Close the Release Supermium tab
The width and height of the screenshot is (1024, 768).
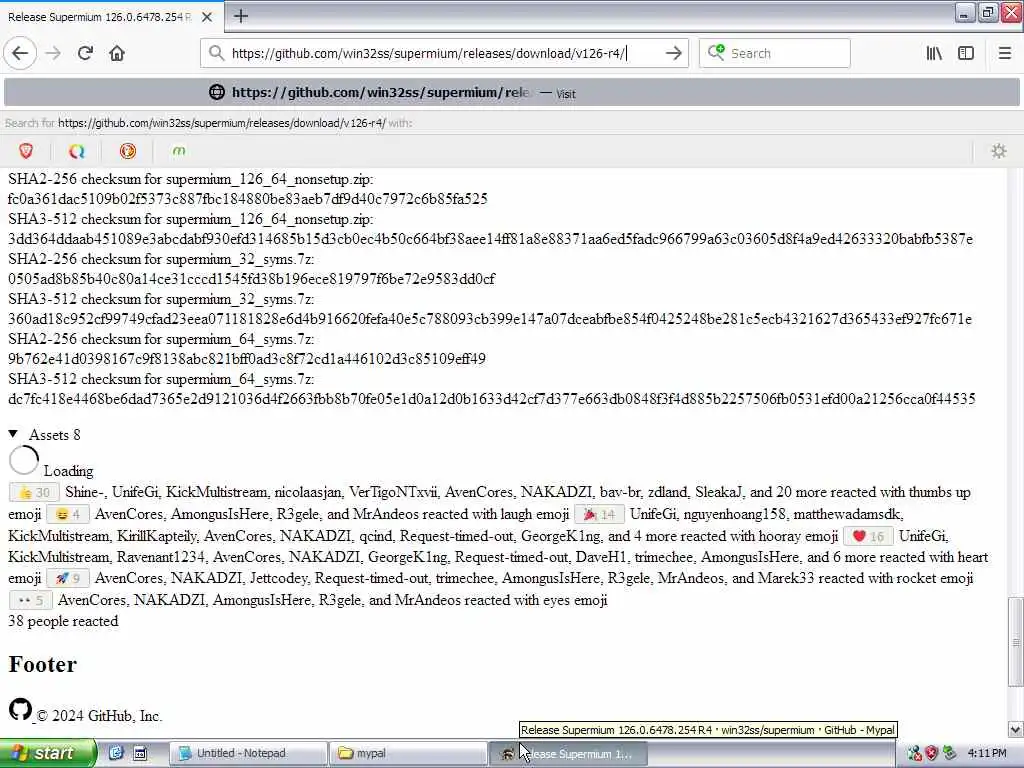pyautogui.click(x=207, y=17)
